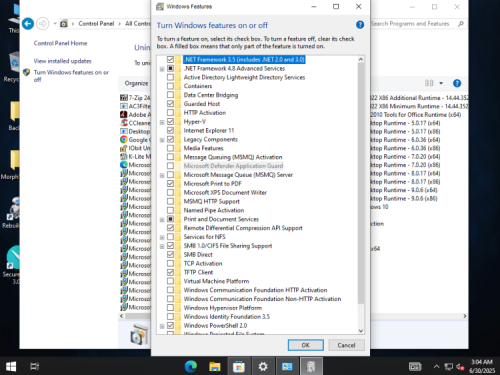The height and width of the screenshot is (375, 500).
Task: Click the scroll down arrow in features list
Action: [x=361, y=331]
